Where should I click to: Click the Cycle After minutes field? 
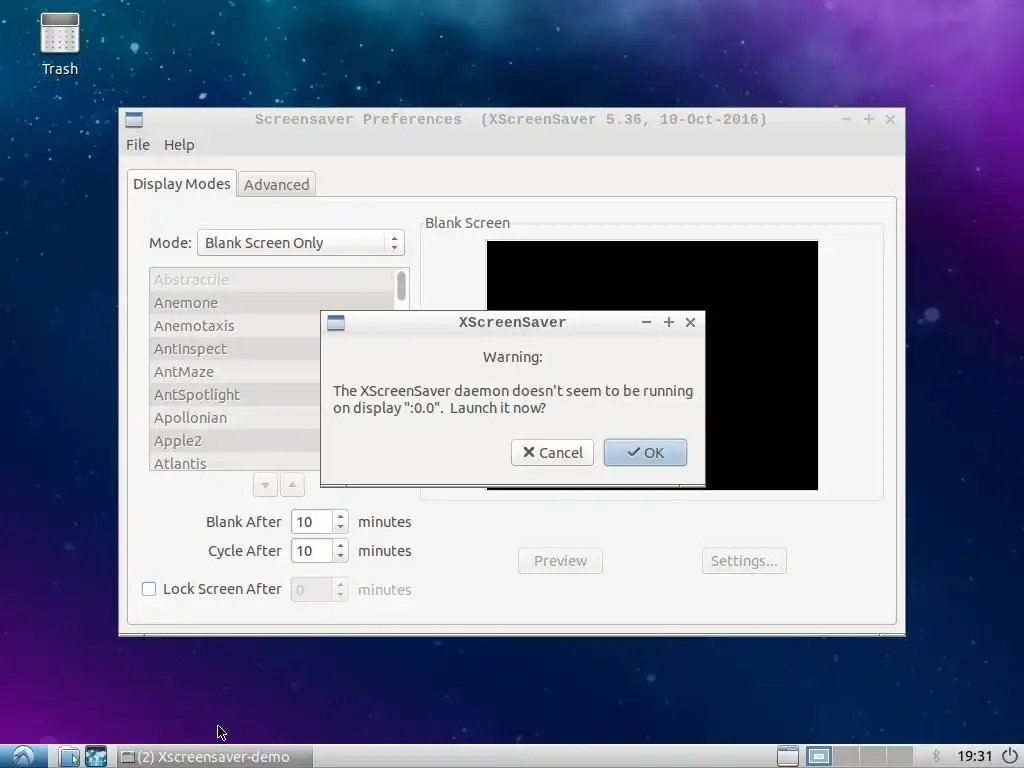pos(312,551)
